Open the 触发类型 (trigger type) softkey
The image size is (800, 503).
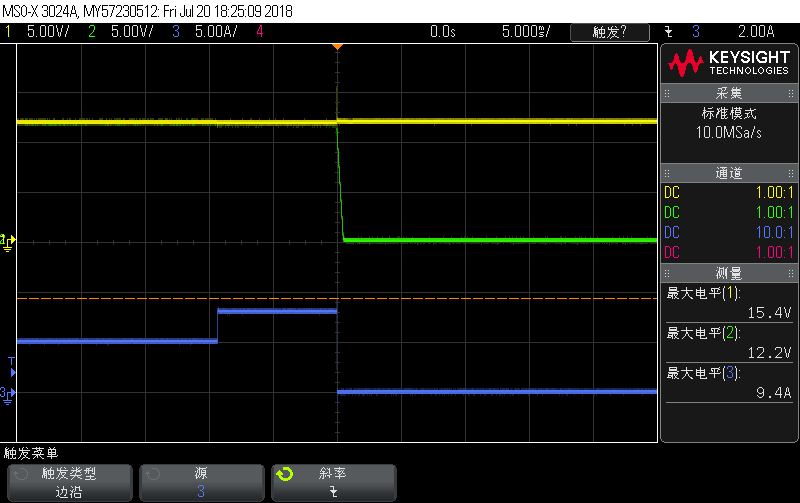[x=69, y=483]
